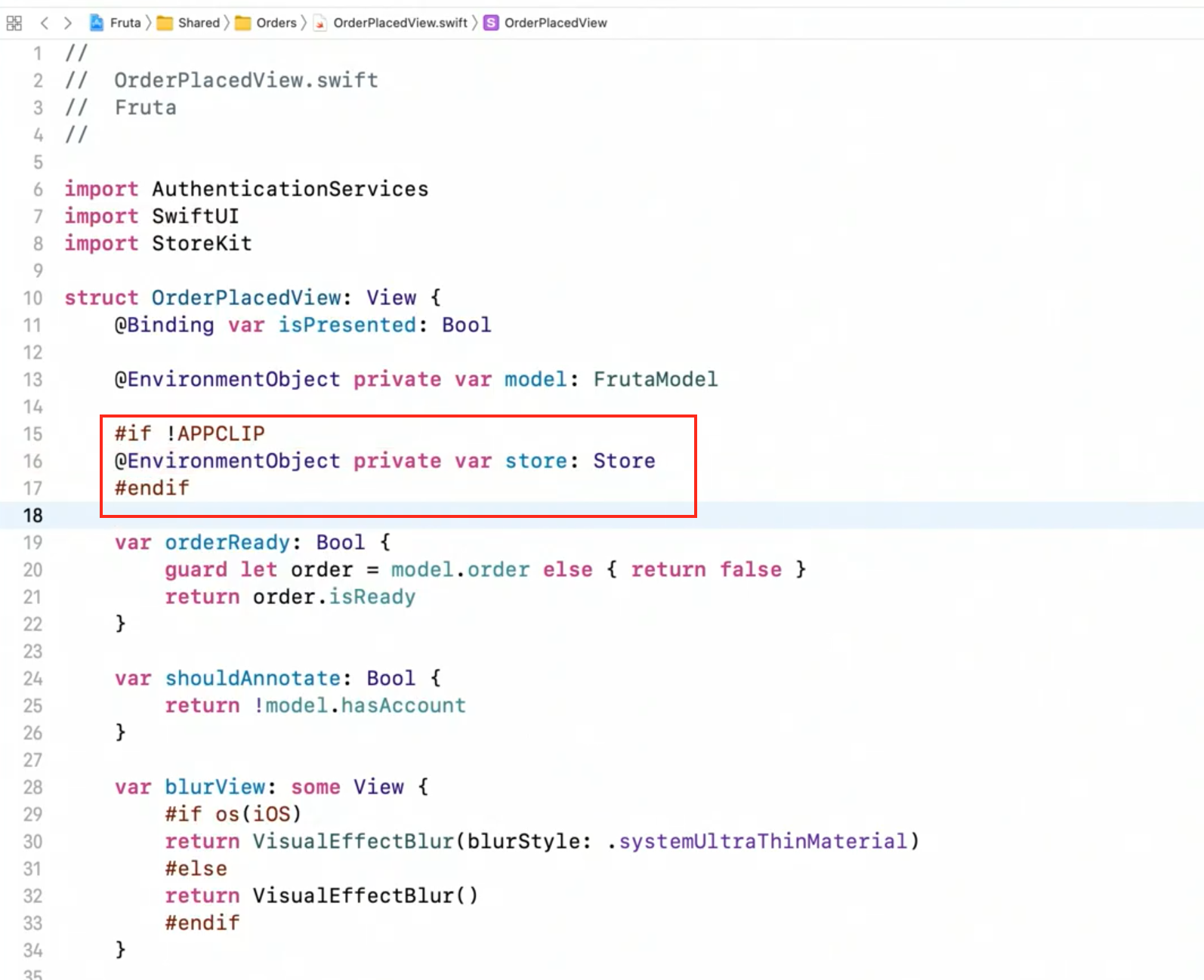Click 'hasAccount' on line 25
The image size is (1204, 980).
click(x=403, y=705)
